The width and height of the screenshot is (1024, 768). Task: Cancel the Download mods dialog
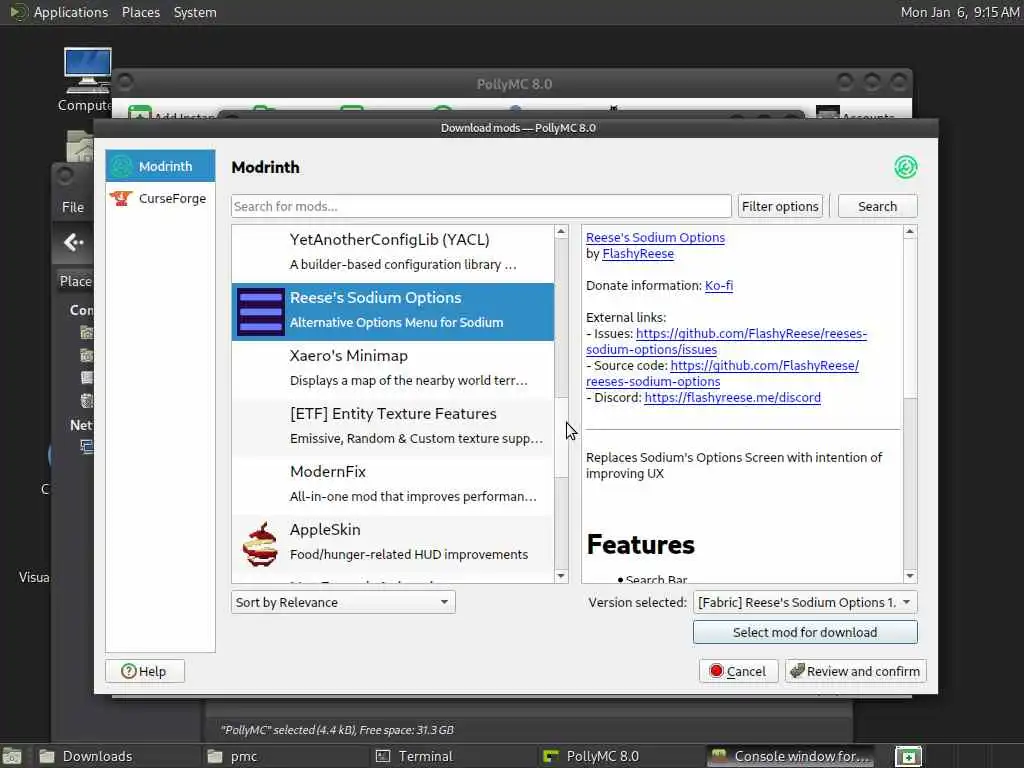[739, 671]
